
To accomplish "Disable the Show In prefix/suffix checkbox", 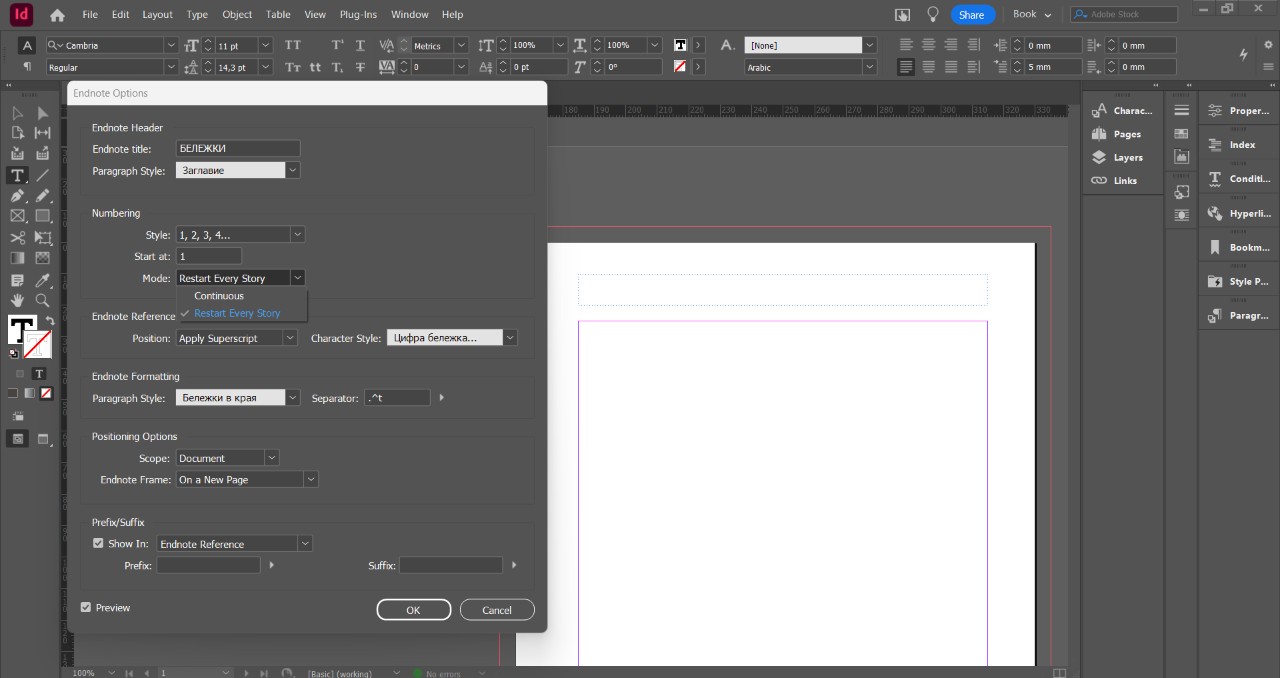I will point(98,543).
